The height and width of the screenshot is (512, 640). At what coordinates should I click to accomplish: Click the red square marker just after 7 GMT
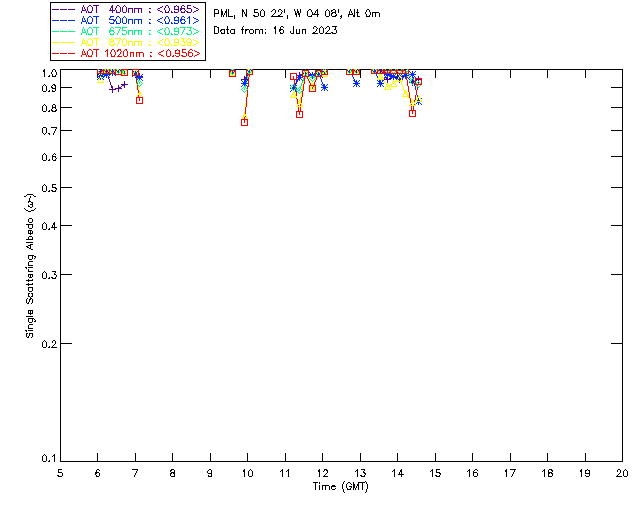coord(139,100)
